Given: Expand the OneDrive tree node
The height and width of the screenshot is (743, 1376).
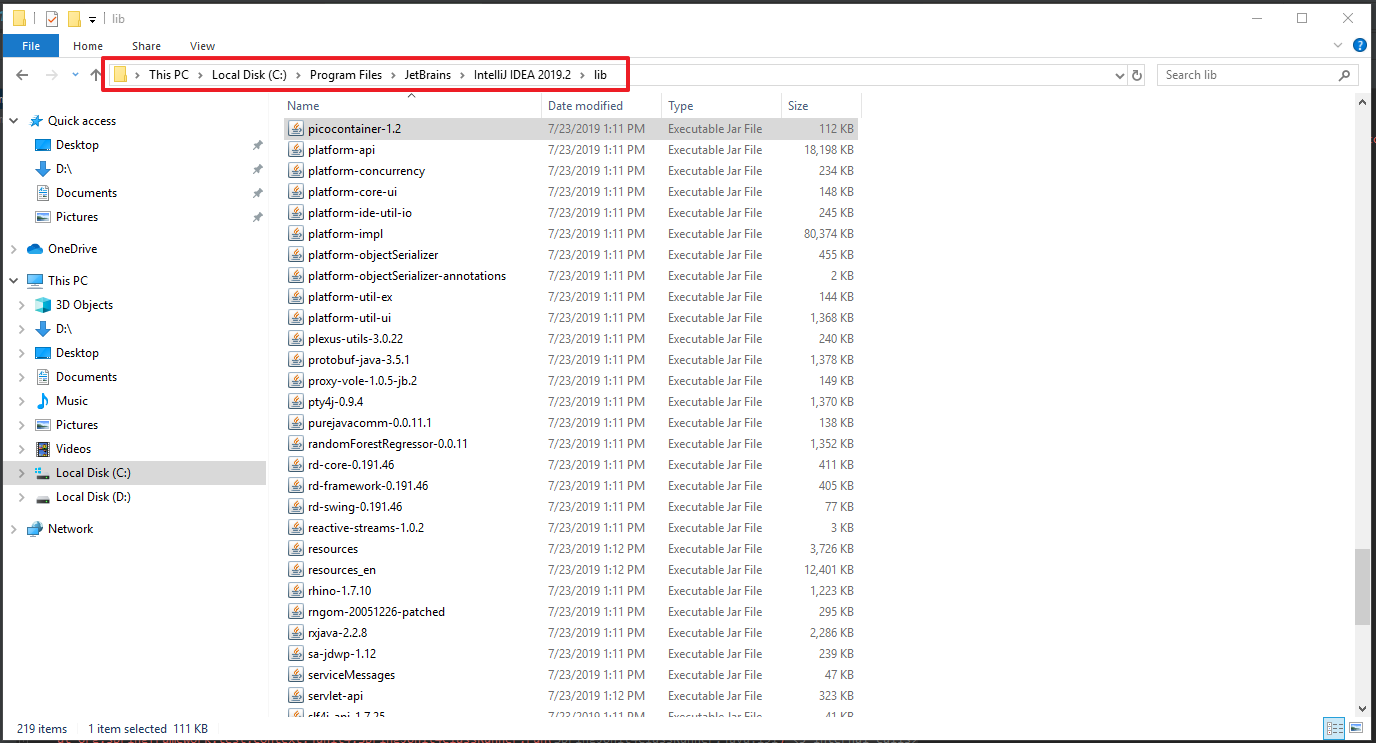Looking at the screenshot, I should pyautogui.click(x=14, y=249).
